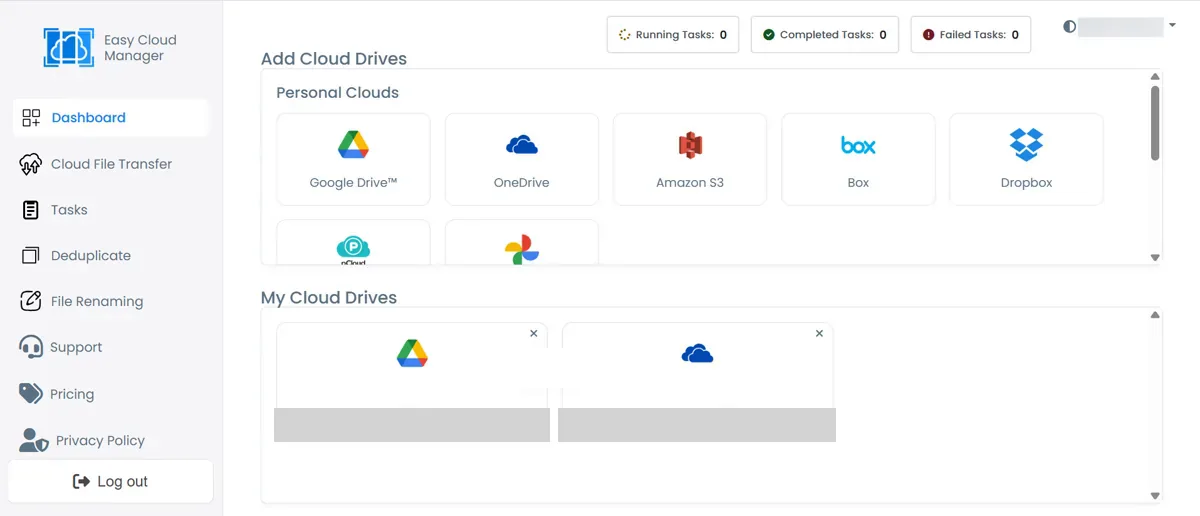This screenshot has height=516, width=1200.
Task: Click the Personal Clouds heading
Action: (x=337, y=93)
